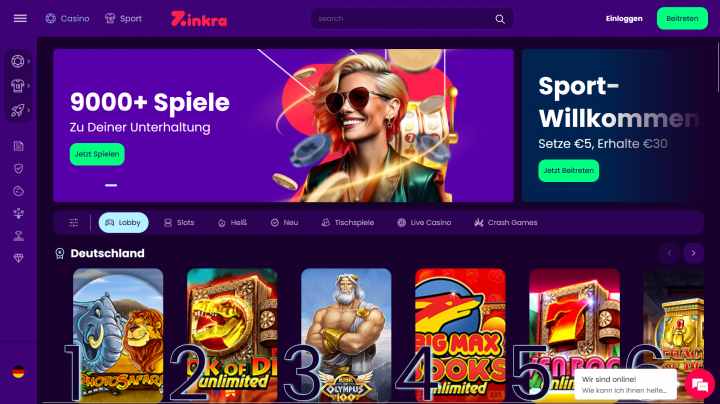720x404 pixels.
Task: Click the German flag language icon
Action: [x=18, y=372]
